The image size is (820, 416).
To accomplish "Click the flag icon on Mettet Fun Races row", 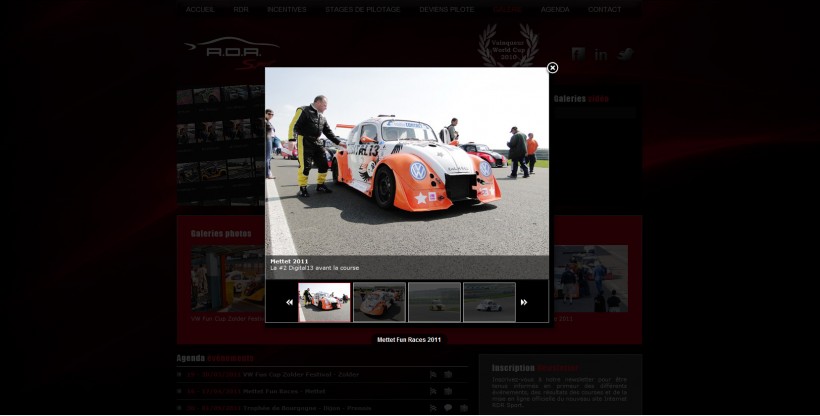I will [x=433, y=391].
